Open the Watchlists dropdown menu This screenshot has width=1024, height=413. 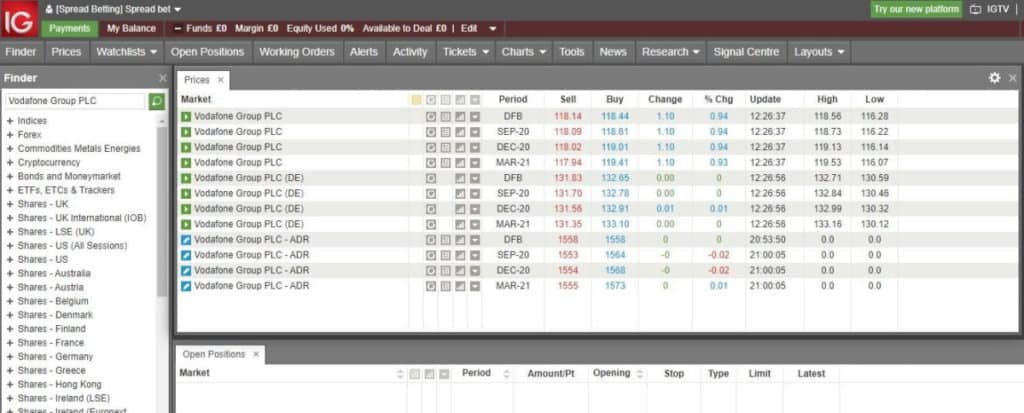(x=127, y=52)
